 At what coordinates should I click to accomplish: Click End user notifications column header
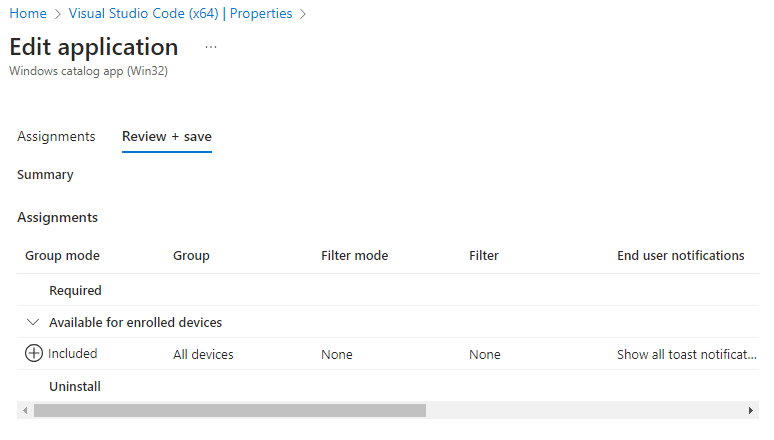tap(680, 255)
